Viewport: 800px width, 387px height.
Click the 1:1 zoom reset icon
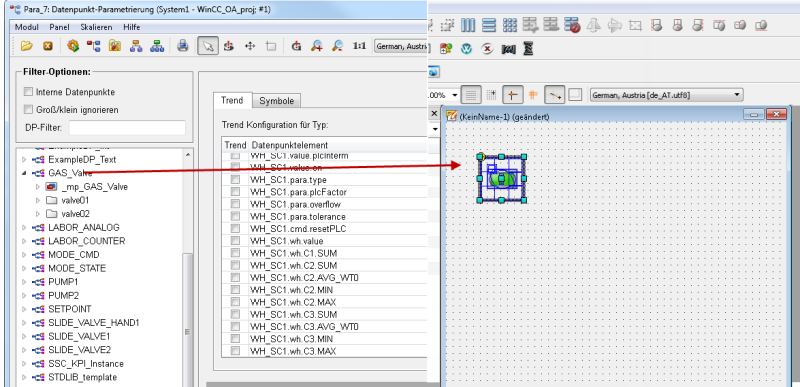(x=359, y=46)
